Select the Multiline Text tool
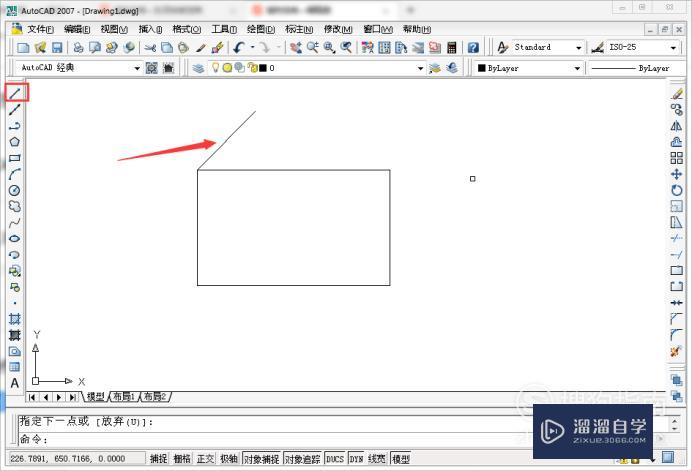 (15, 383)
